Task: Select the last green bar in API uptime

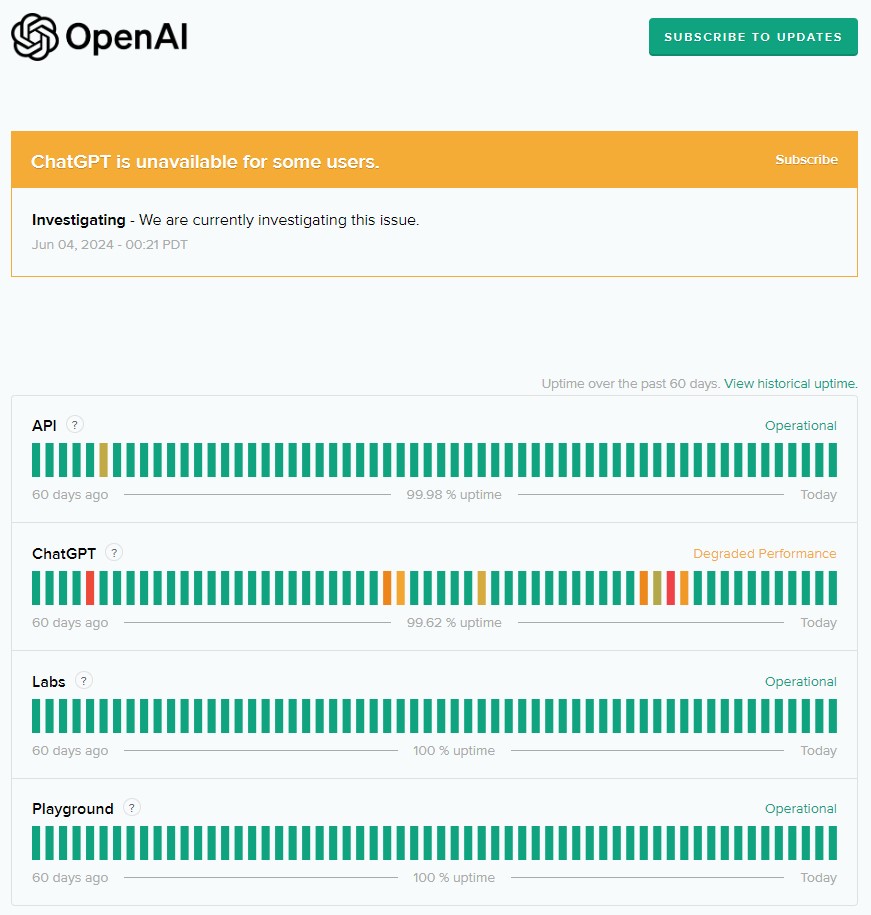Action: click(x=832, y=460)
